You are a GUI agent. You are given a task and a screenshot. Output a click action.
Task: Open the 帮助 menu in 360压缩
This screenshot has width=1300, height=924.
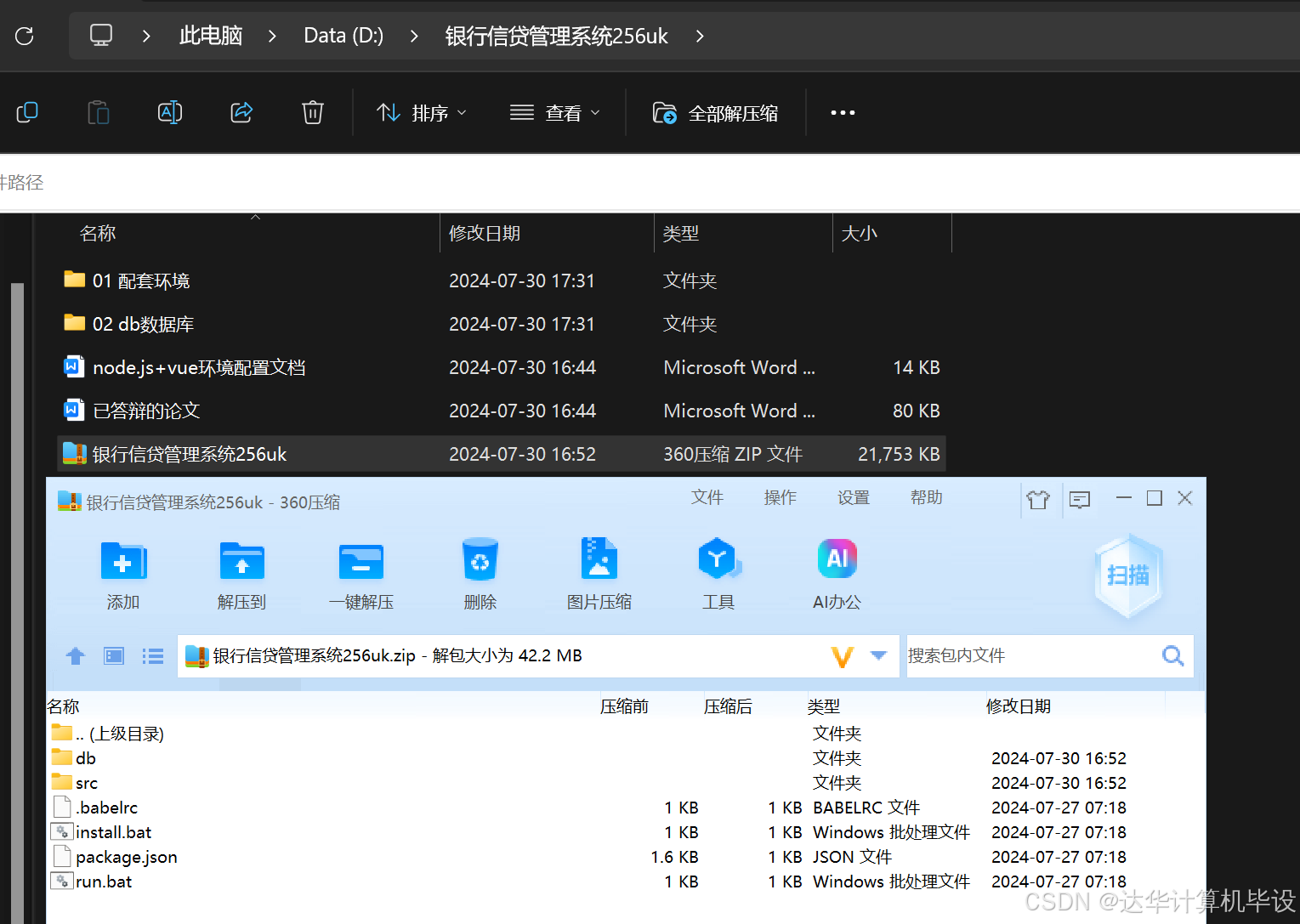tap(927, 497)
